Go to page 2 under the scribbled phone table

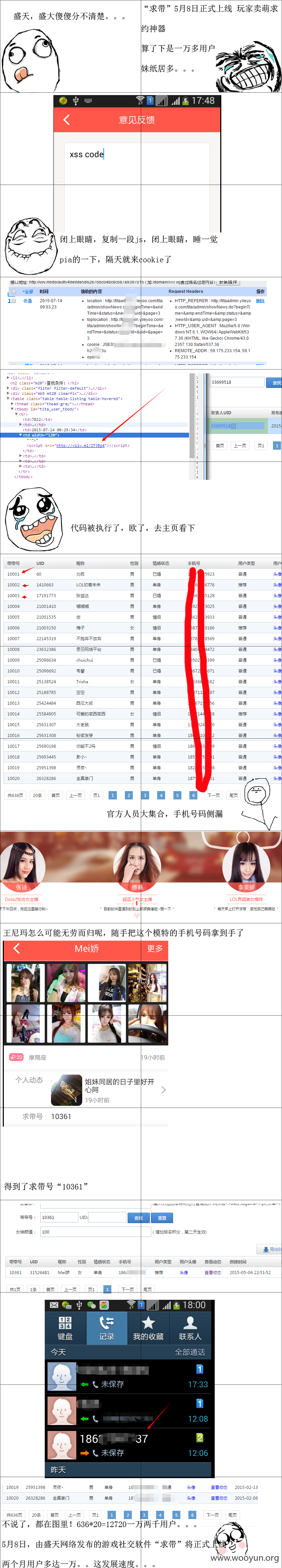click(x=129, y=795)
